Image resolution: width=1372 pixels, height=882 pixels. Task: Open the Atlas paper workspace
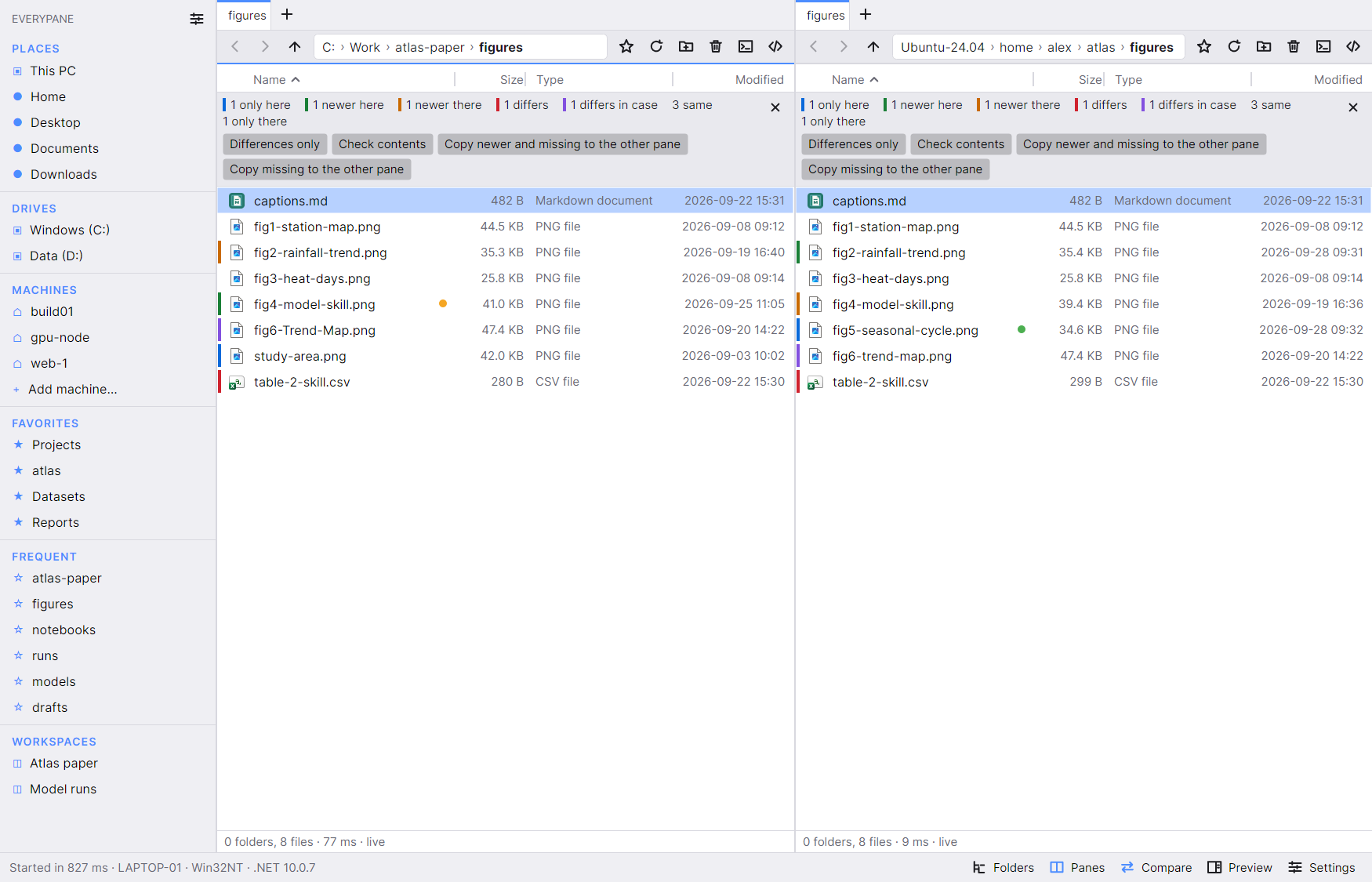click(64, 764)
